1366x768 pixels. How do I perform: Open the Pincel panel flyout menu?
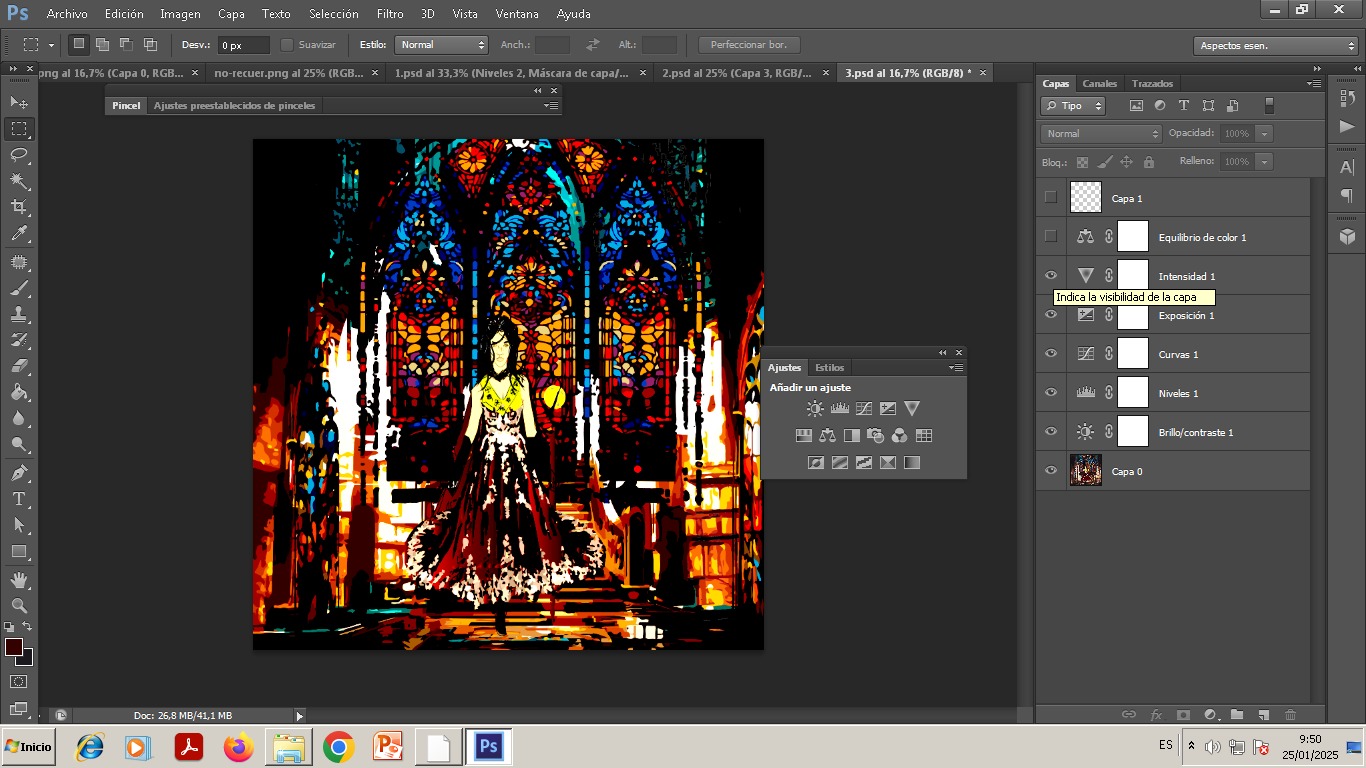551,106
